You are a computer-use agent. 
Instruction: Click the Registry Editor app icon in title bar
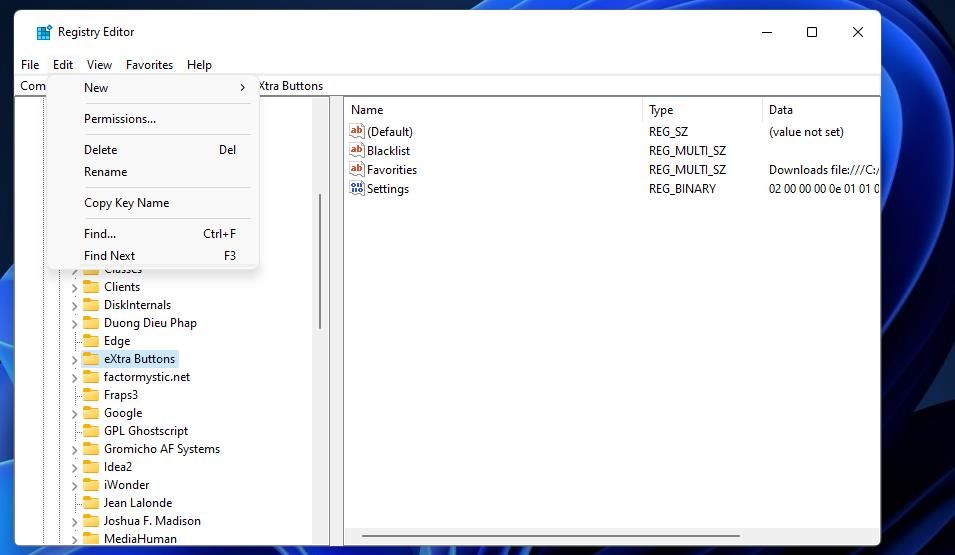(44, 32)
